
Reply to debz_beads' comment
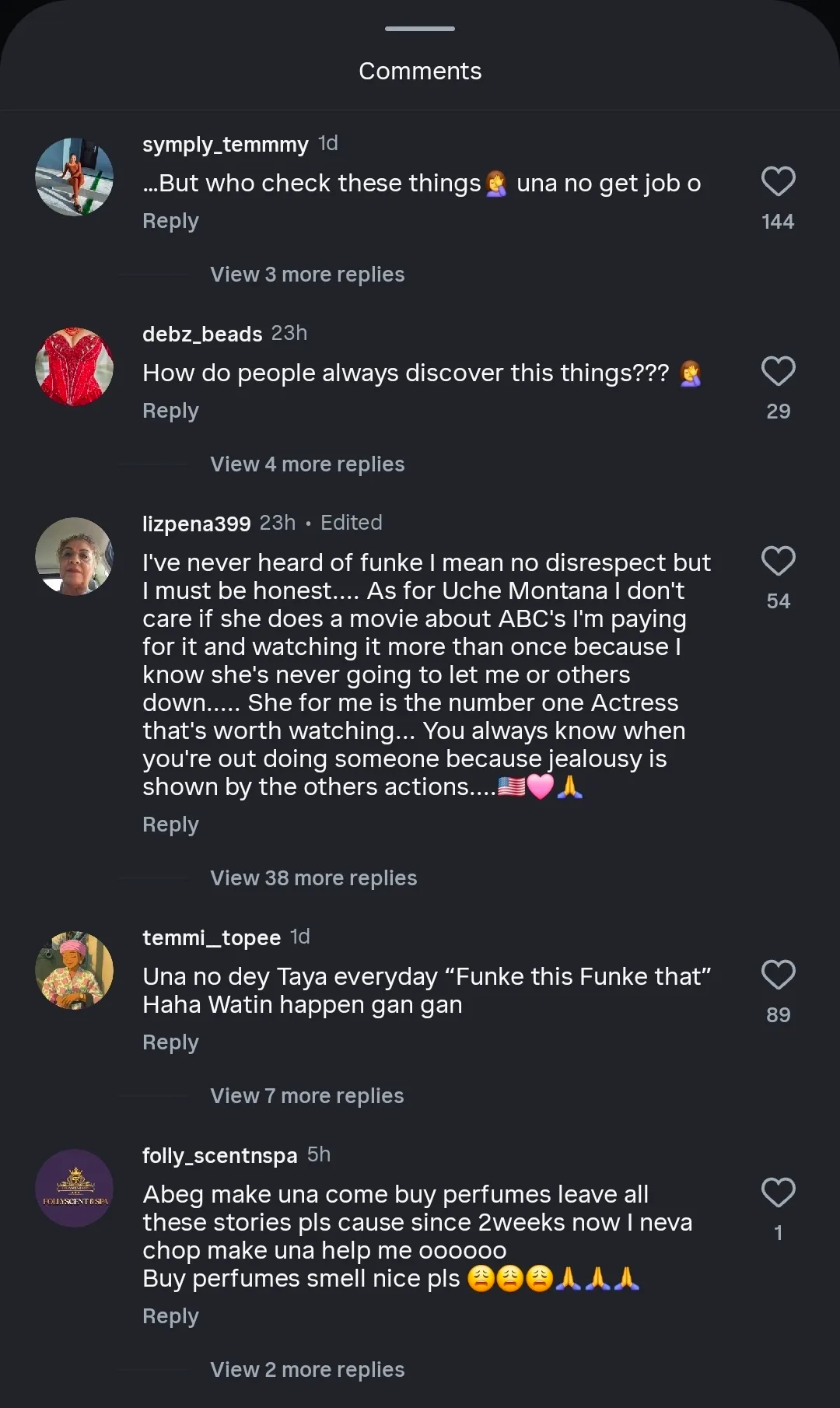point(170,412)
